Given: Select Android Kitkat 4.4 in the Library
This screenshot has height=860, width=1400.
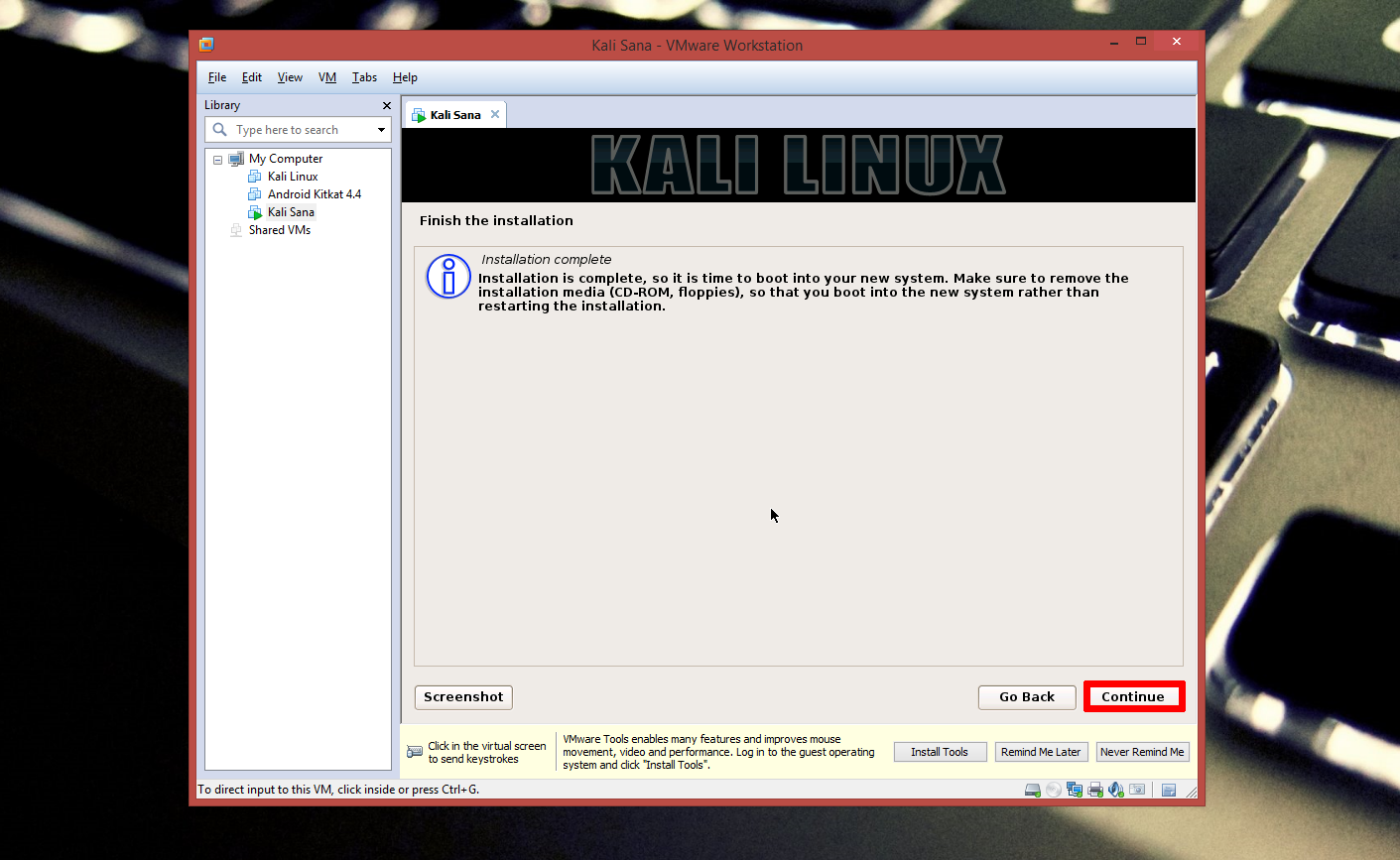Looking at the screenshot, I should point(315,194).
